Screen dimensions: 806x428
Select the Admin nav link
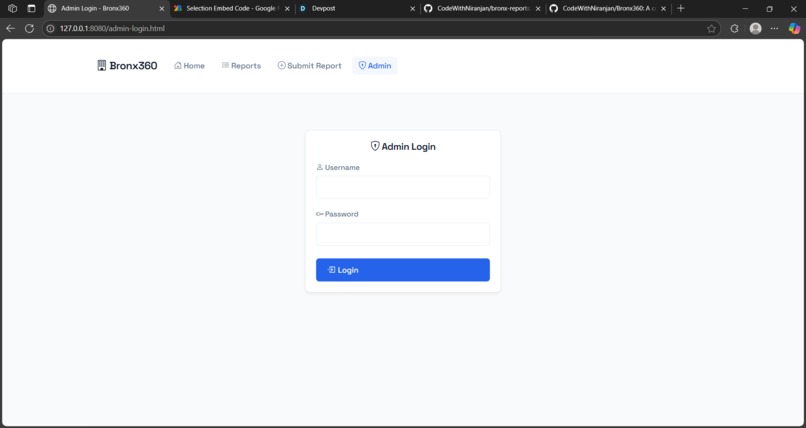coord(375,66)
